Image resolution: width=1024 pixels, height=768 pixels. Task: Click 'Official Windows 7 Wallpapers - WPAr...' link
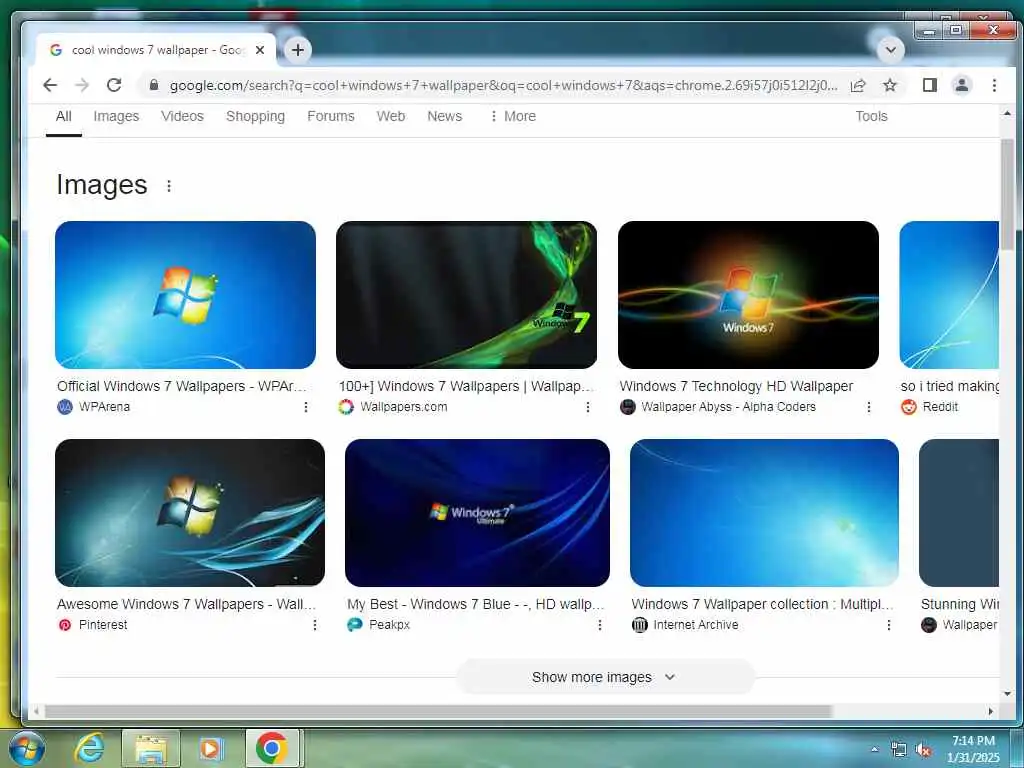pos(182,386)
